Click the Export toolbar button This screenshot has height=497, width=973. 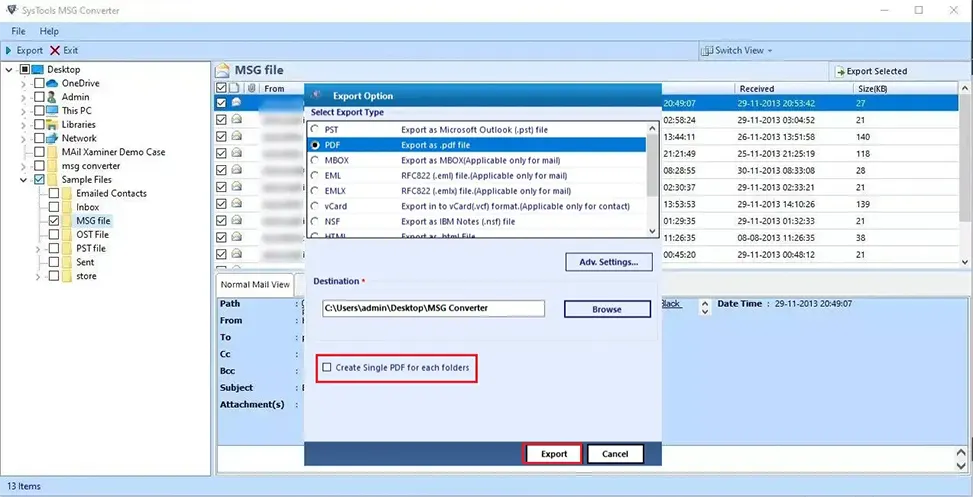pyautogui.click(x=24, y=50)
